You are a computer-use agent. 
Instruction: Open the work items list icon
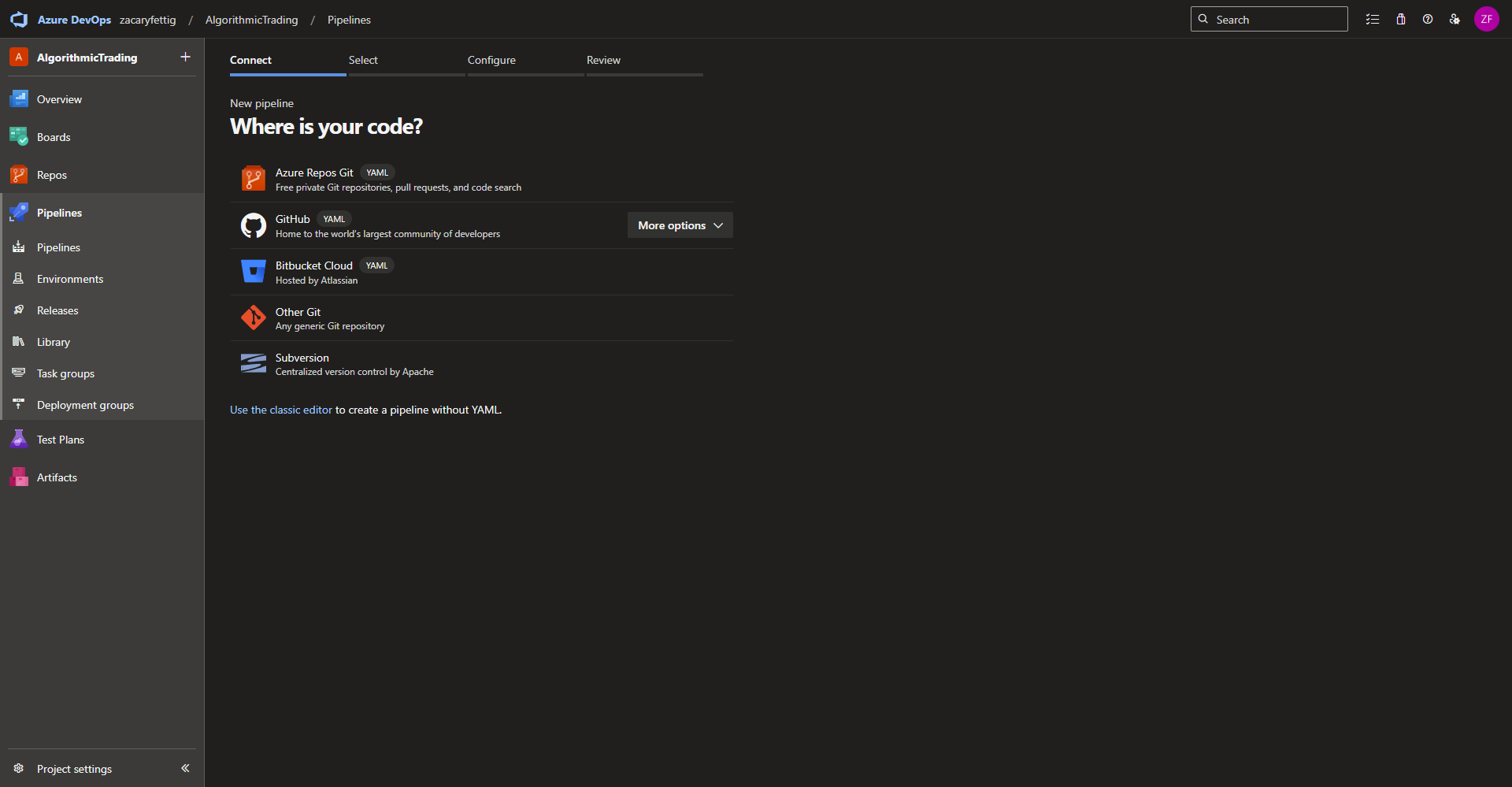pos(1373,20)
